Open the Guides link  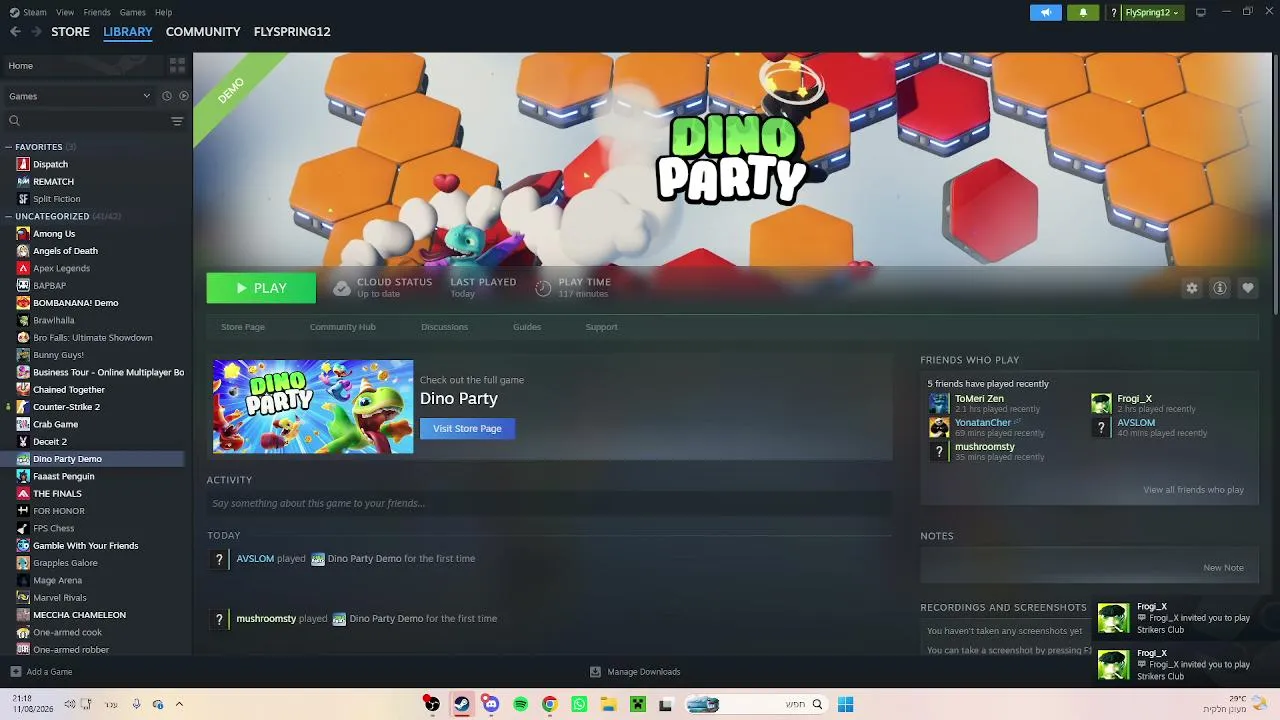tap(527, 327)
